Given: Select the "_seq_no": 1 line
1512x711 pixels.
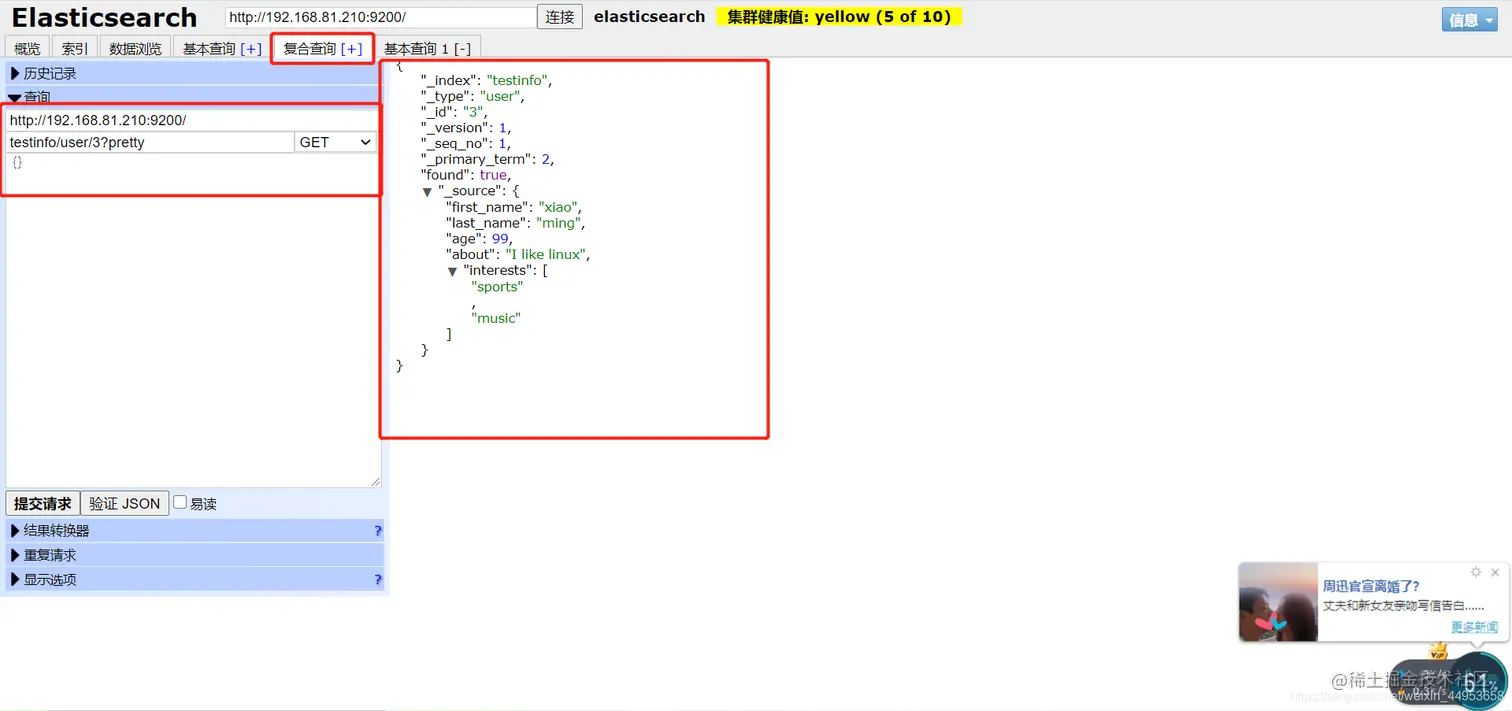Looking at the screenshot, I should pyautogui.click(x=466, y=144).
